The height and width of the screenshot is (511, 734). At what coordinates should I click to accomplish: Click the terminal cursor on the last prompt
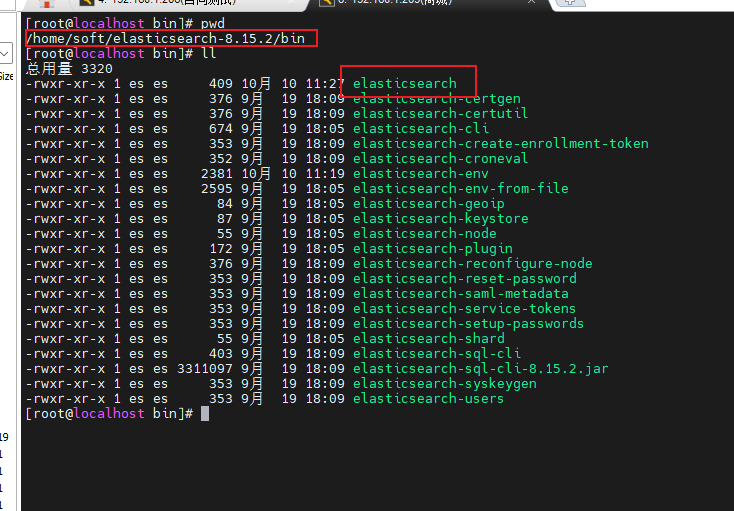(x=205, y=413)
